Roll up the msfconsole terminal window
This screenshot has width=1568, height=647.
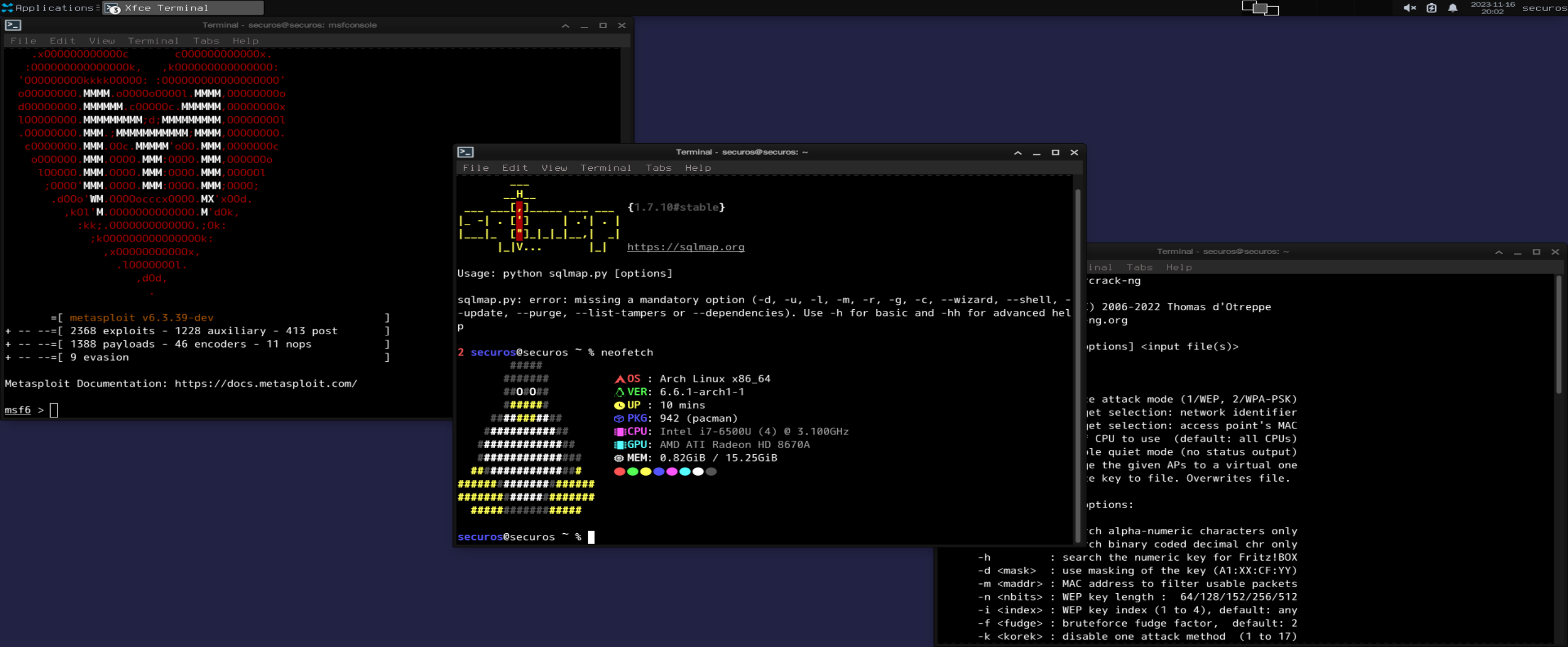tap(565, 25)
